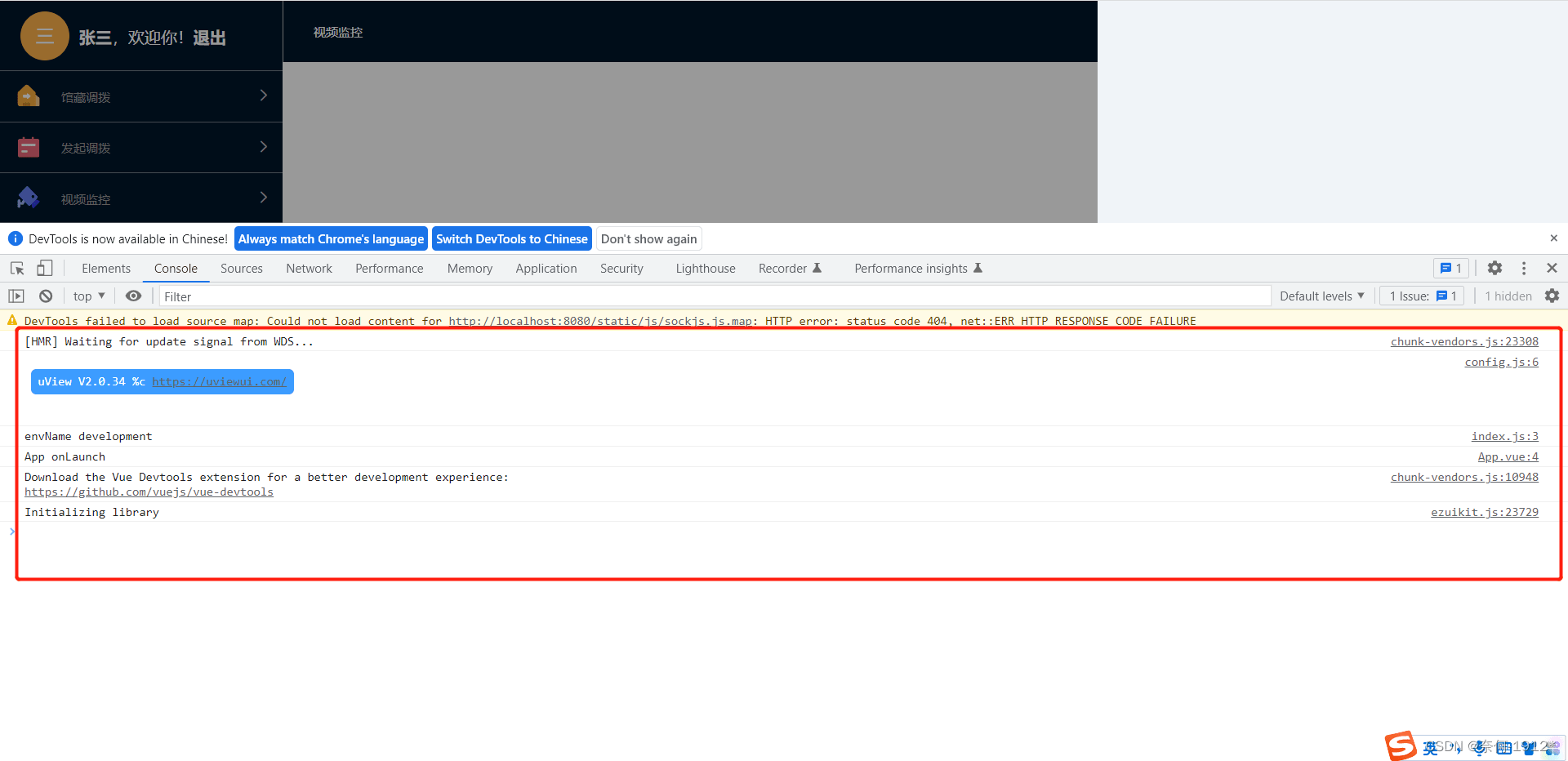Open the issues counter badge in tab bar
The width and height of the screenshot is (1568, 761).
[1451, 268]
